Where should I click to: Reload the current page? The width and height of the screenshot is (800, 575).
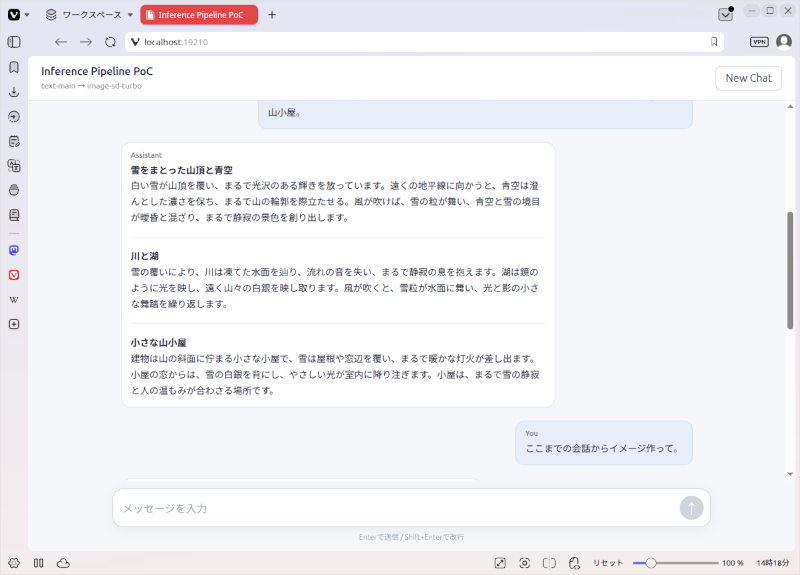[110, 42]
